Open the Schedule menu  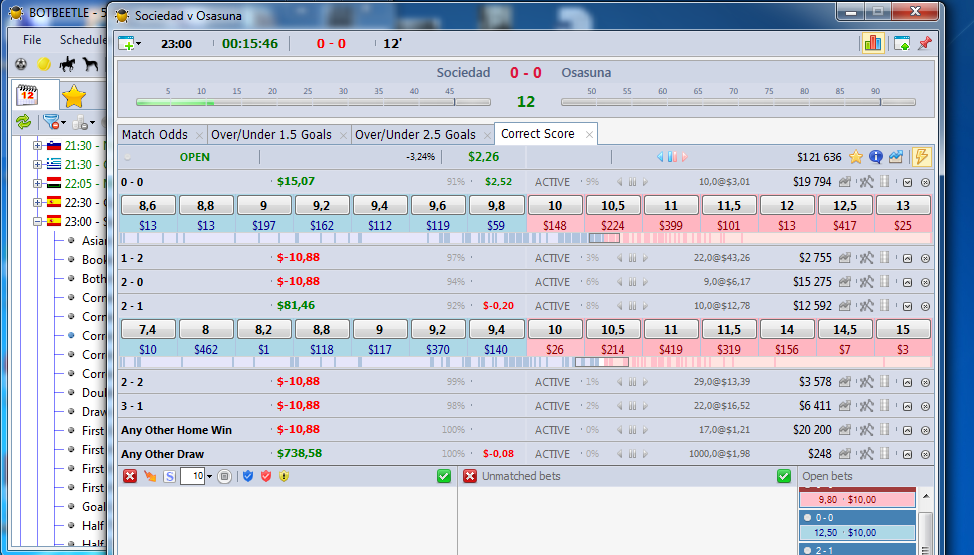83,40
